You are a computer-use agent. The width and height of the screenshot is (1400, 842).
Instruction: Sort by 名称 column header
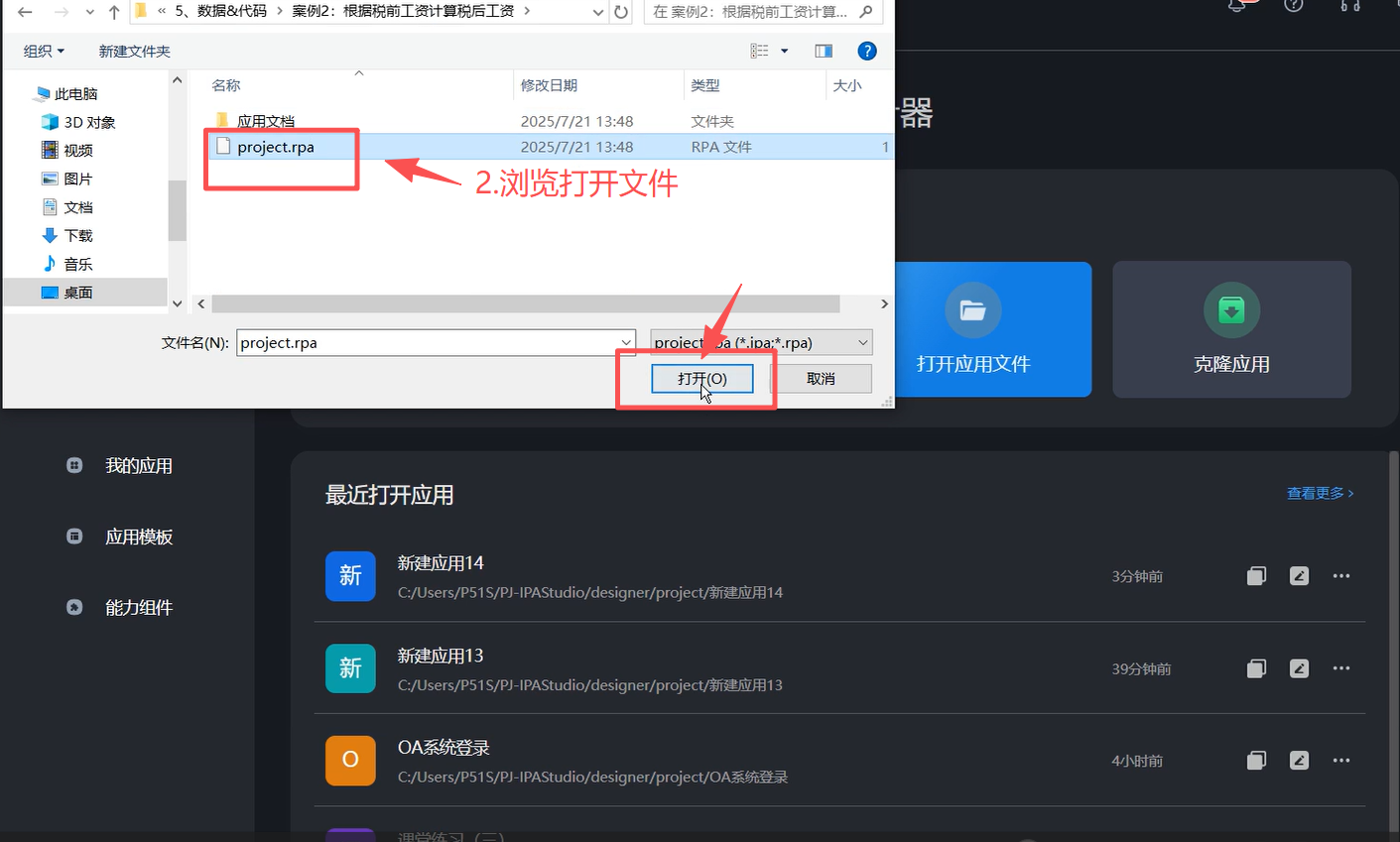[x=226, y=85]
